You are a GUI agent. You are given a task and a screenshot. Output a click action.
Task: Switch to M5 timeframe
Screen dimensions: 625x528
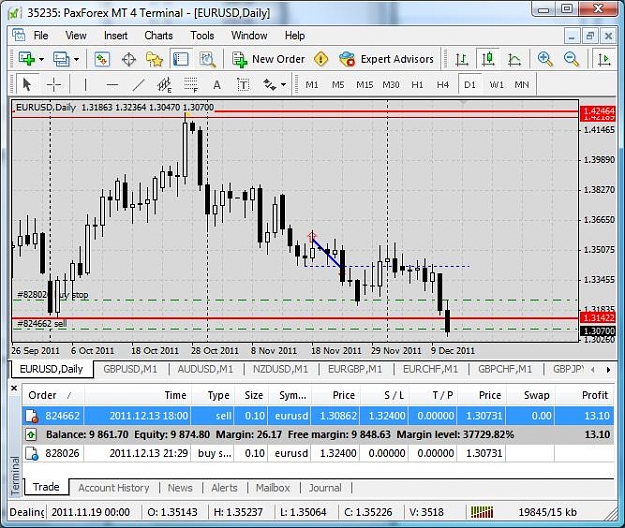(338, 84)
